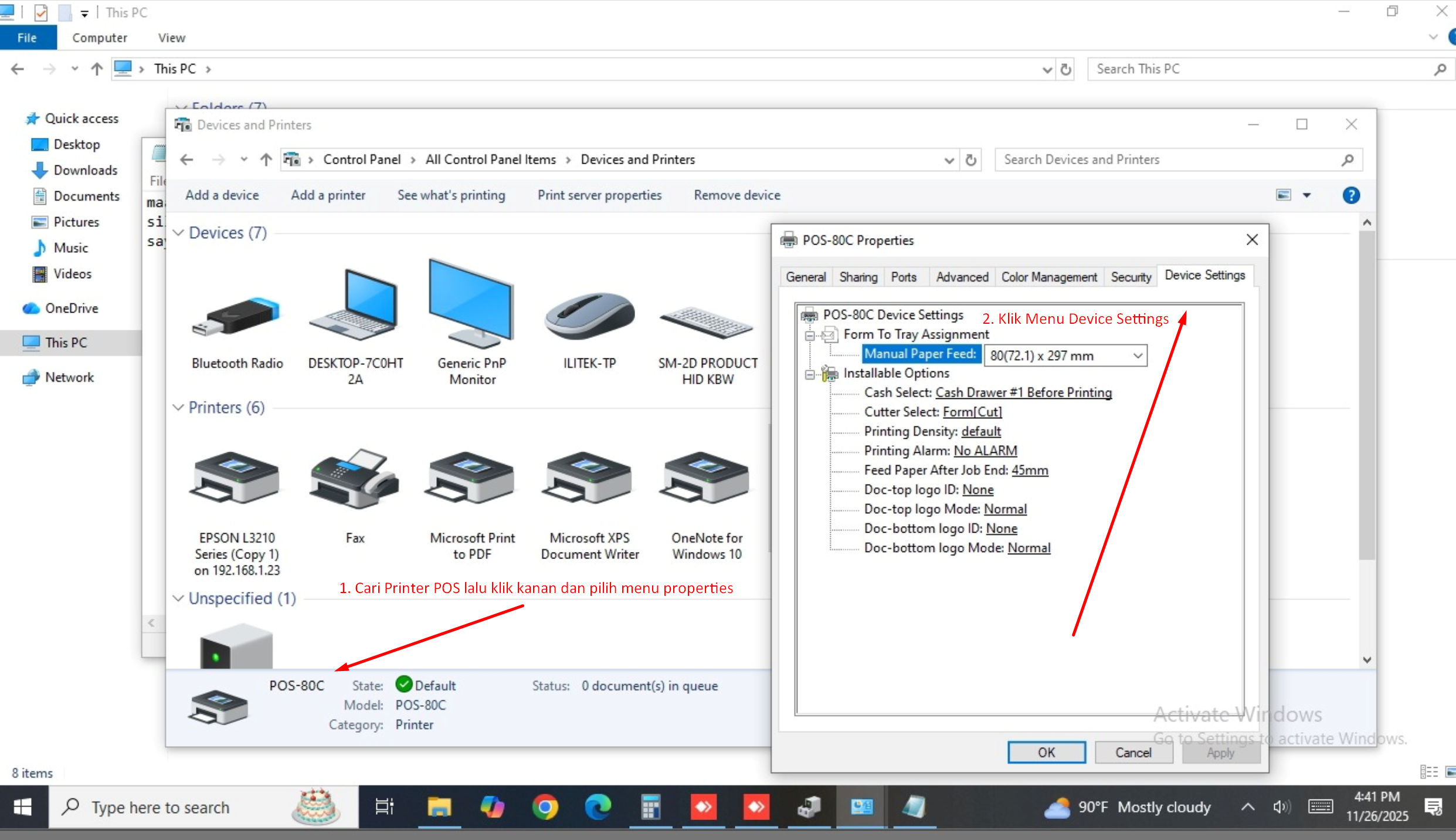Click Add a printer in toolbar
Viewport: 1456px width, 840px height.
click(328, 195)
